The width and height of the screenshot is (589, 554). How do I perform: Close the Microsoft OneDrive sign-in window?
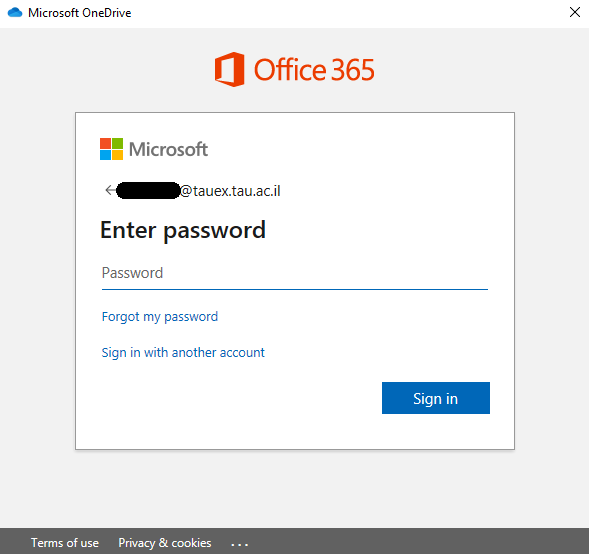point(574,12)
